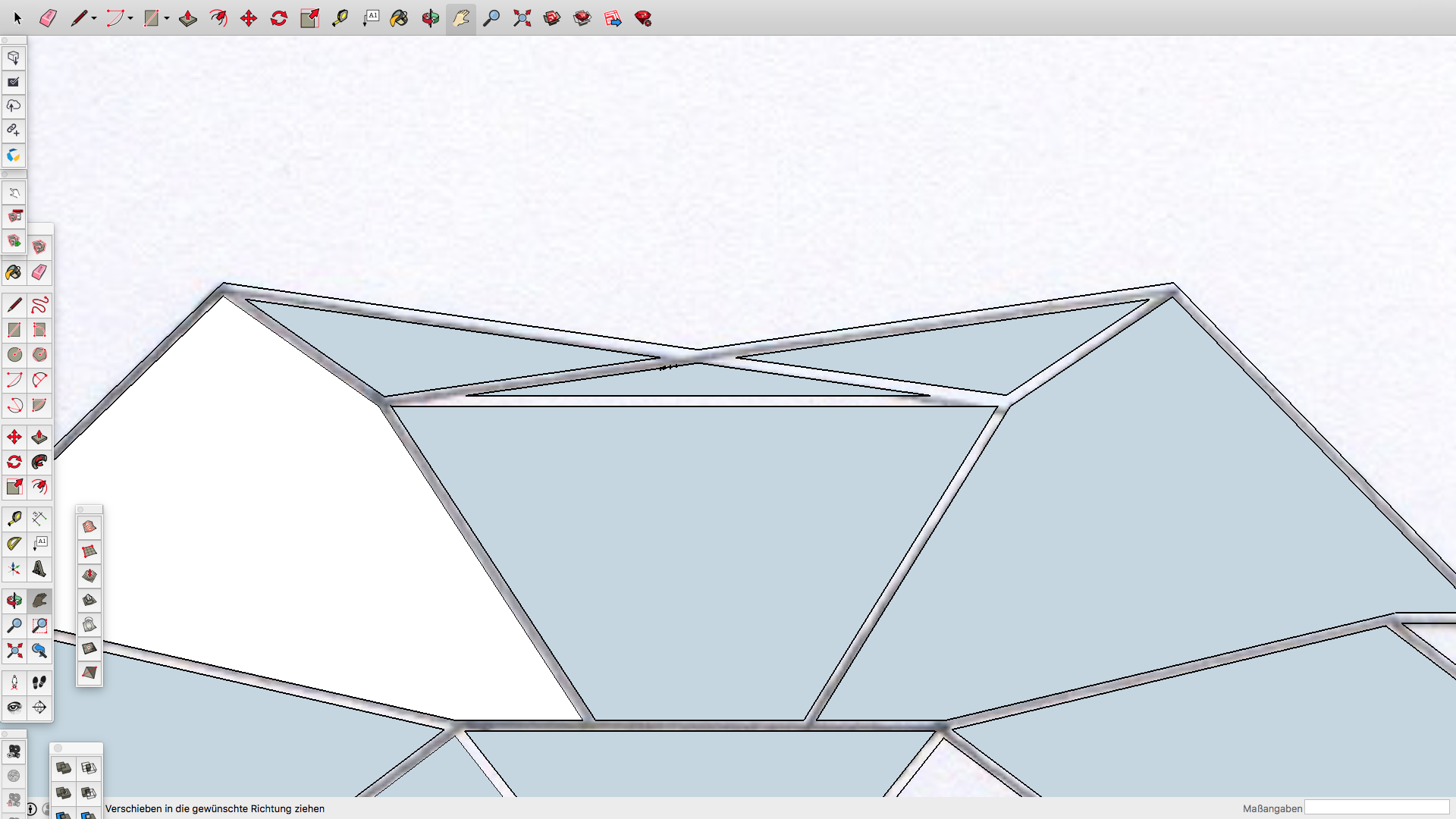The height and width of the screenshot is (819, 1456).
Task: Toggle the Look Around eye tool
Action: point(14,708)
